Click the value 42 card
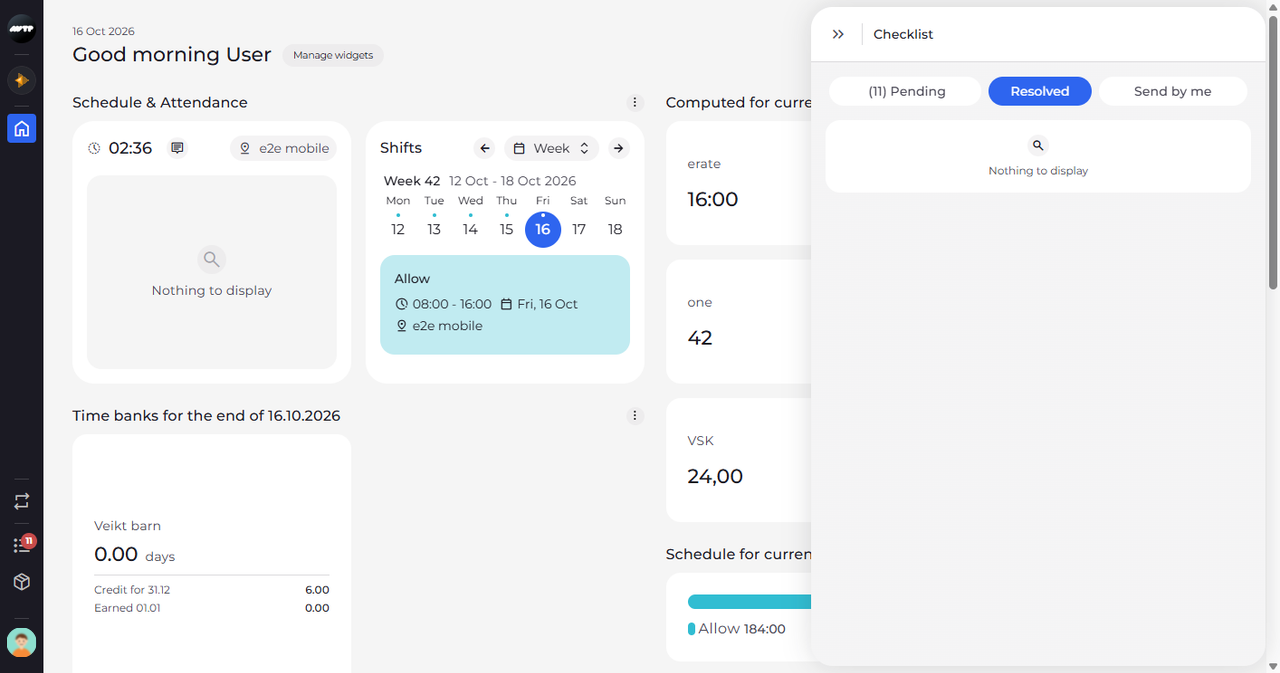 (x=739, y=321)
